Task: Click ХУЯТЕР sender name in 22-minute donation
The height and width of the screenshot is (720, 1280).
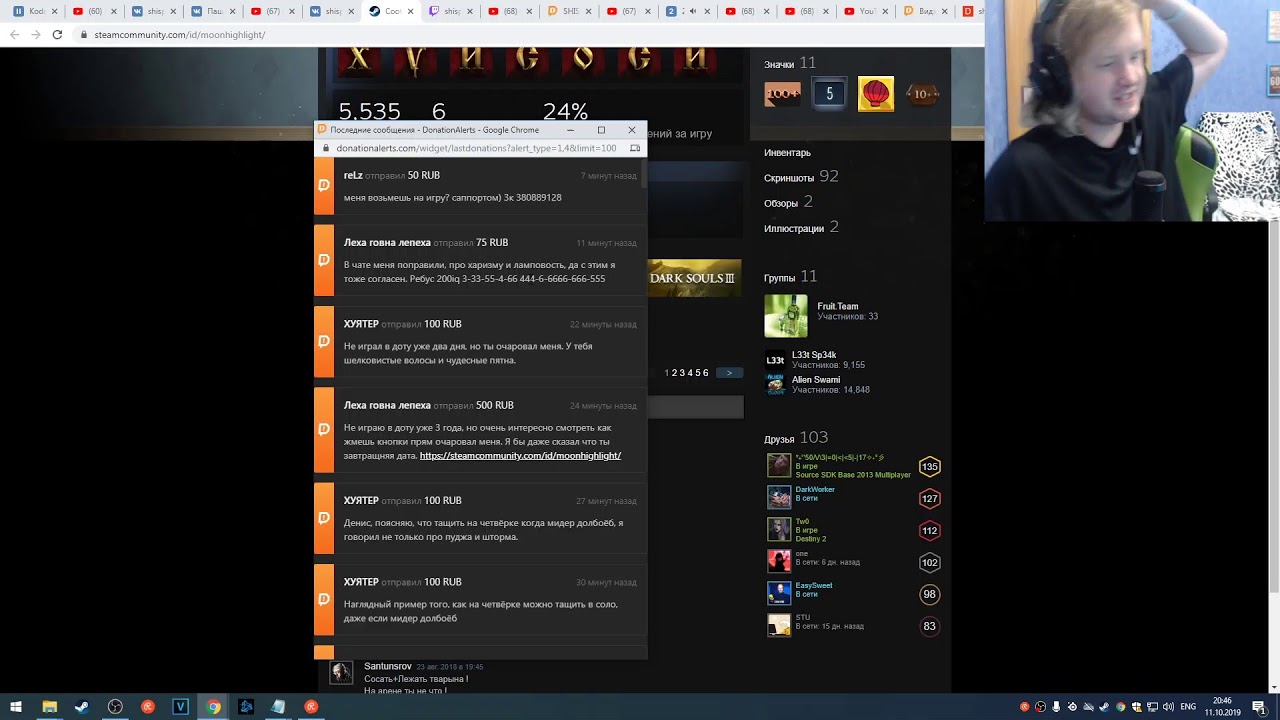Action: [361, 324]
